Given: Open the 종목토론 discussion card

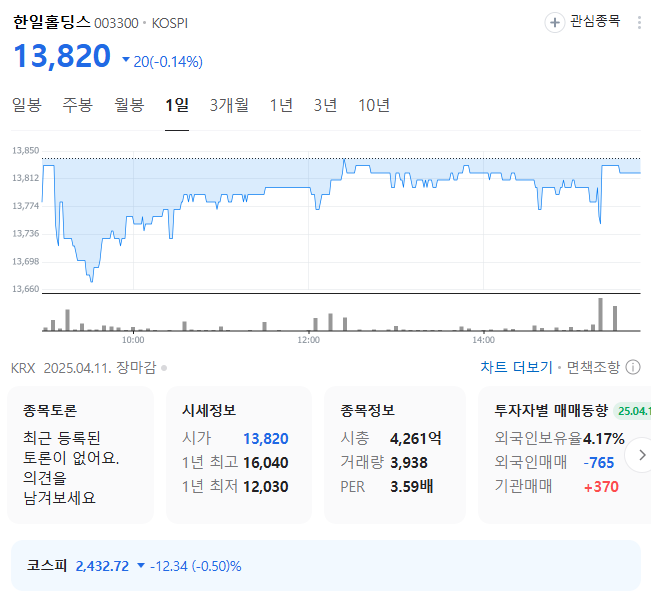Looking at the screenshot, I should click(x=81, y=455).
